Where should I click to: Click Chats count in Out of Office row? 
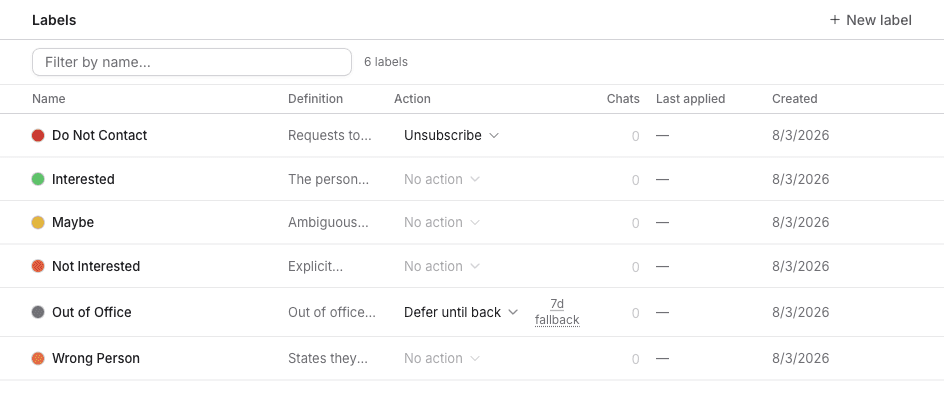[x=635, y=313]
